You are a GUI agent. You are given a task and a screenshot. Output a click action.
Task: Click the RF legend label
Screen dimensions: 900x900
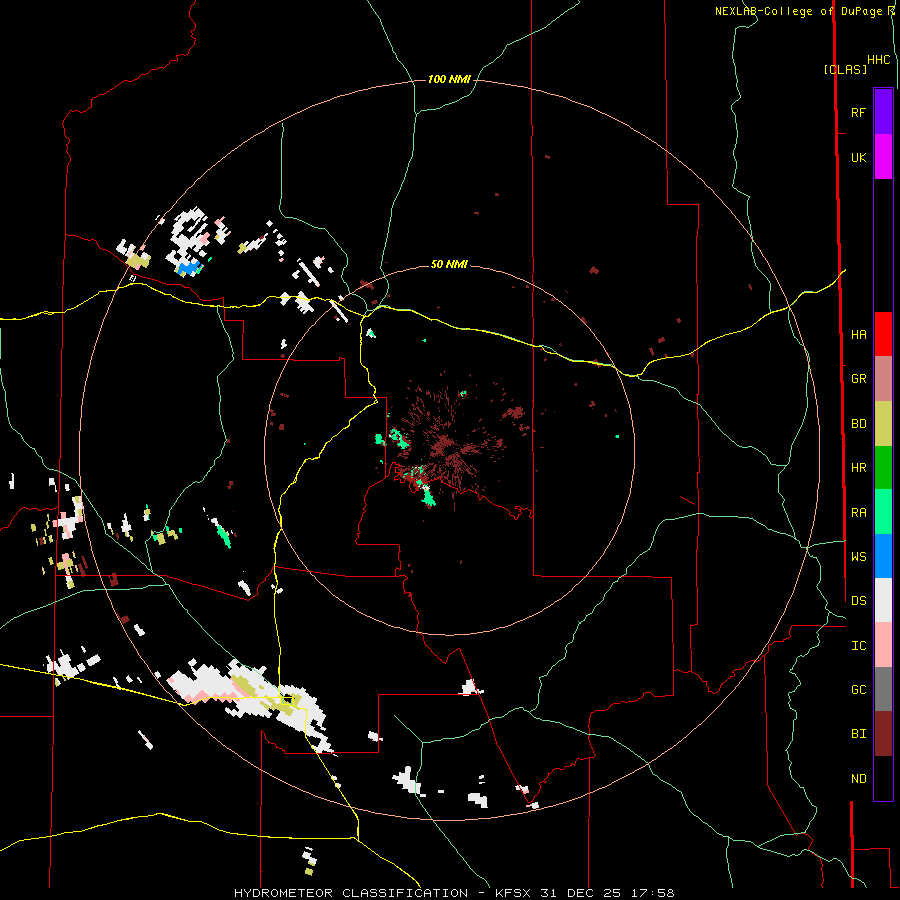(858, 113)
